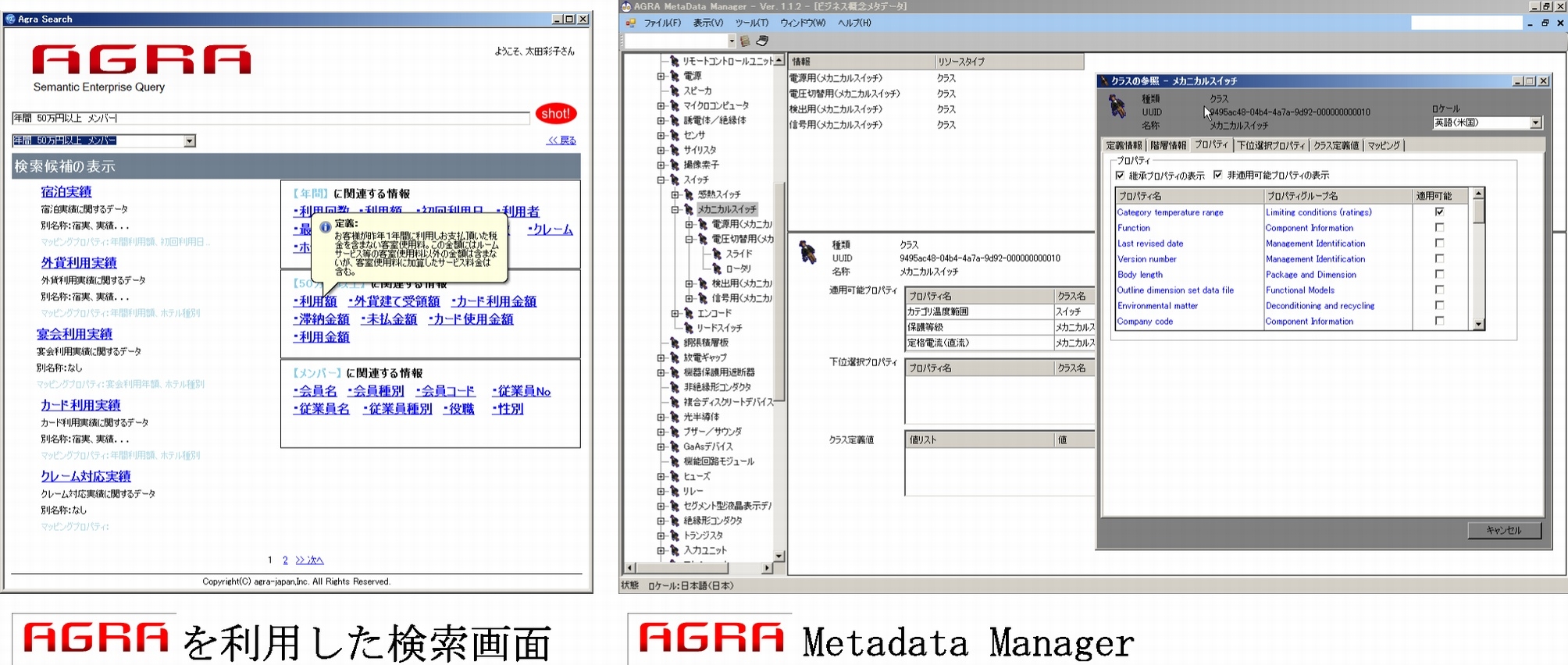This screenshot has height=665, width=1568.
Task: Click the class icon beside 電源 tree node
Action: [x=675, y=76]
